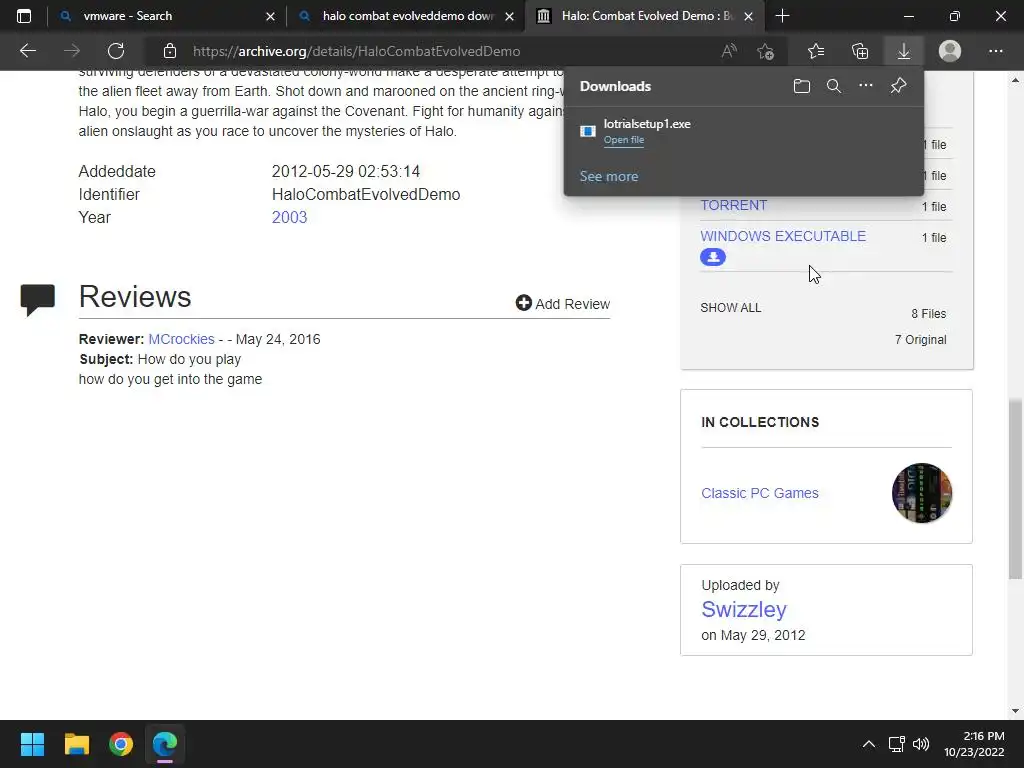This screenshot has height=768, width=1024.
Task: Click the 7 Original count text
Action: coord(920,340)
